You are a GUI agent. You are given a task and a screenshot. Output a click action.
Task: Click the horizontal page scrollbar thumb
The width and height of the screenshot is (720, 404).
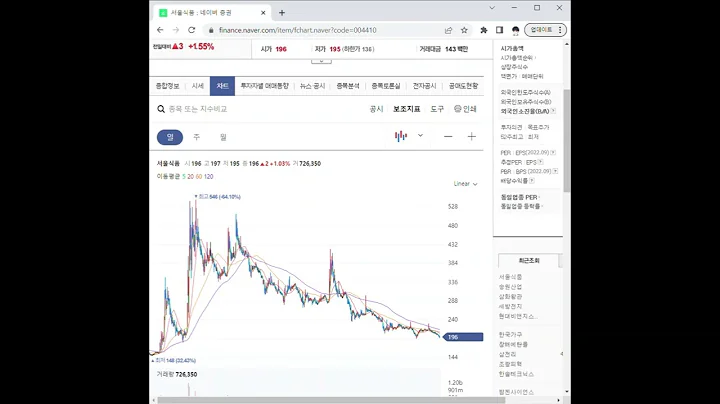[331, 400]
